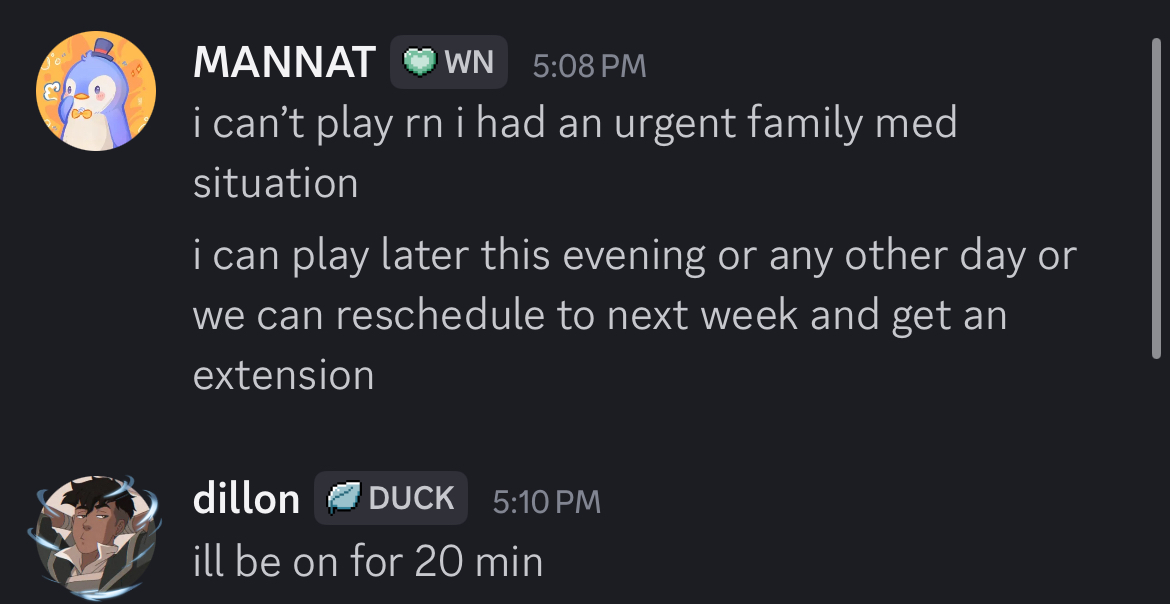Open the DUCK server tag badge
Image resolution: width=1170 pixels, height=604 pixels.
(391, 498)
